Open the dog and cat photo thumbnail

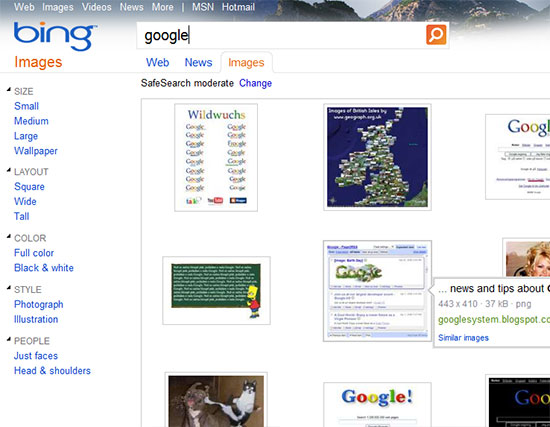click(216, 400)
